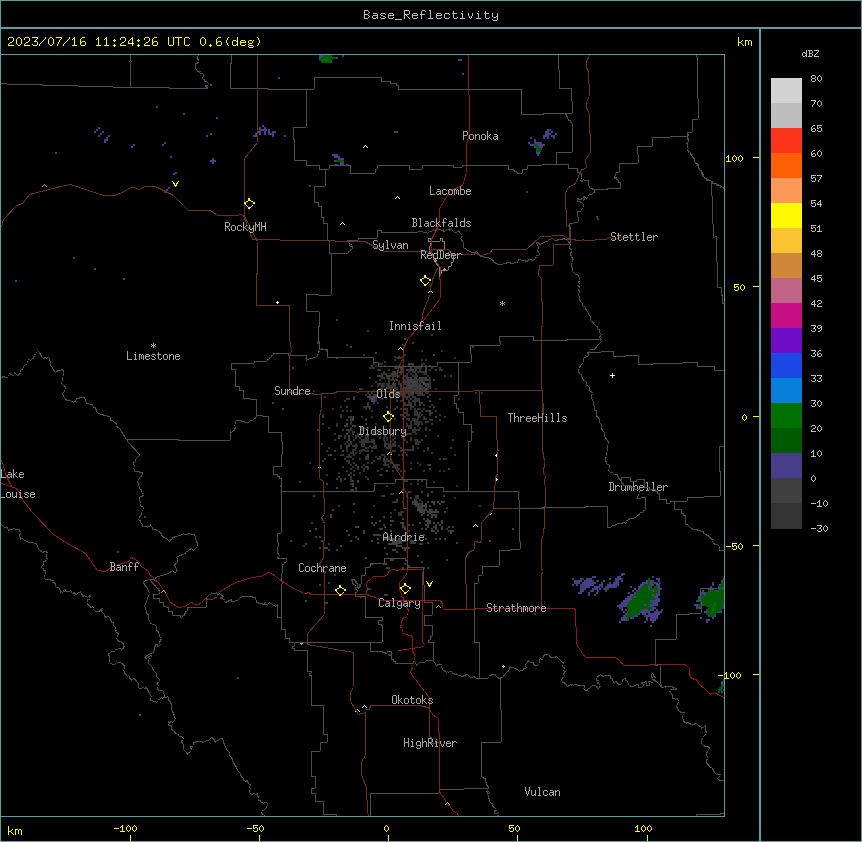
Task: Click the Strathmore label
Action: (516, 608)
